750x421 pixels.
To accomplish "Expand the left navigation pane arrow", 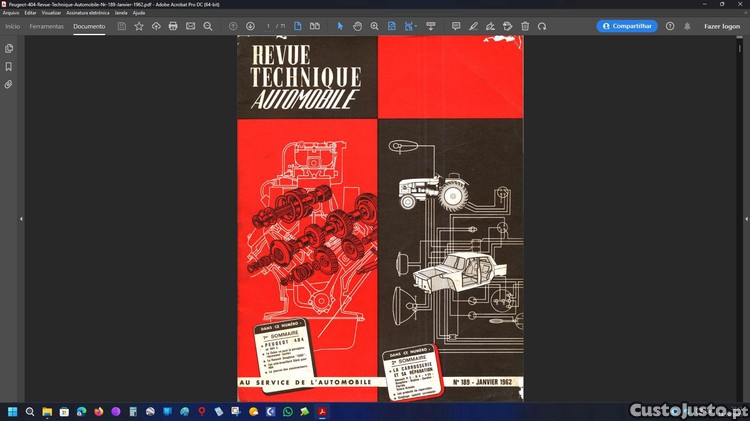I will tap(21, 219).
